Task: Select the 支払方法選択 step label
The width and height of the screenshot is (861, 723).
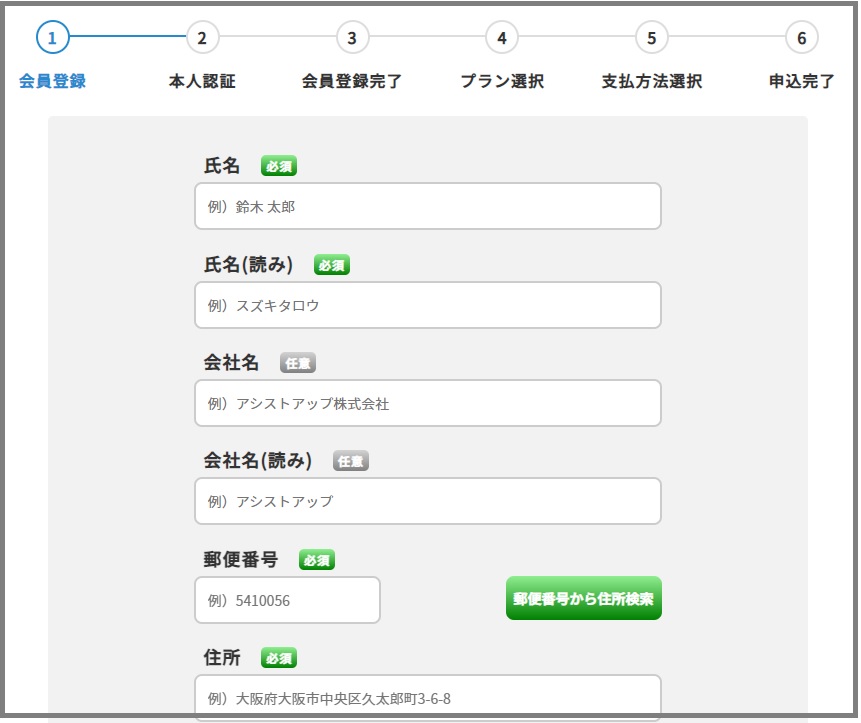Action: [x=652, y=81]
